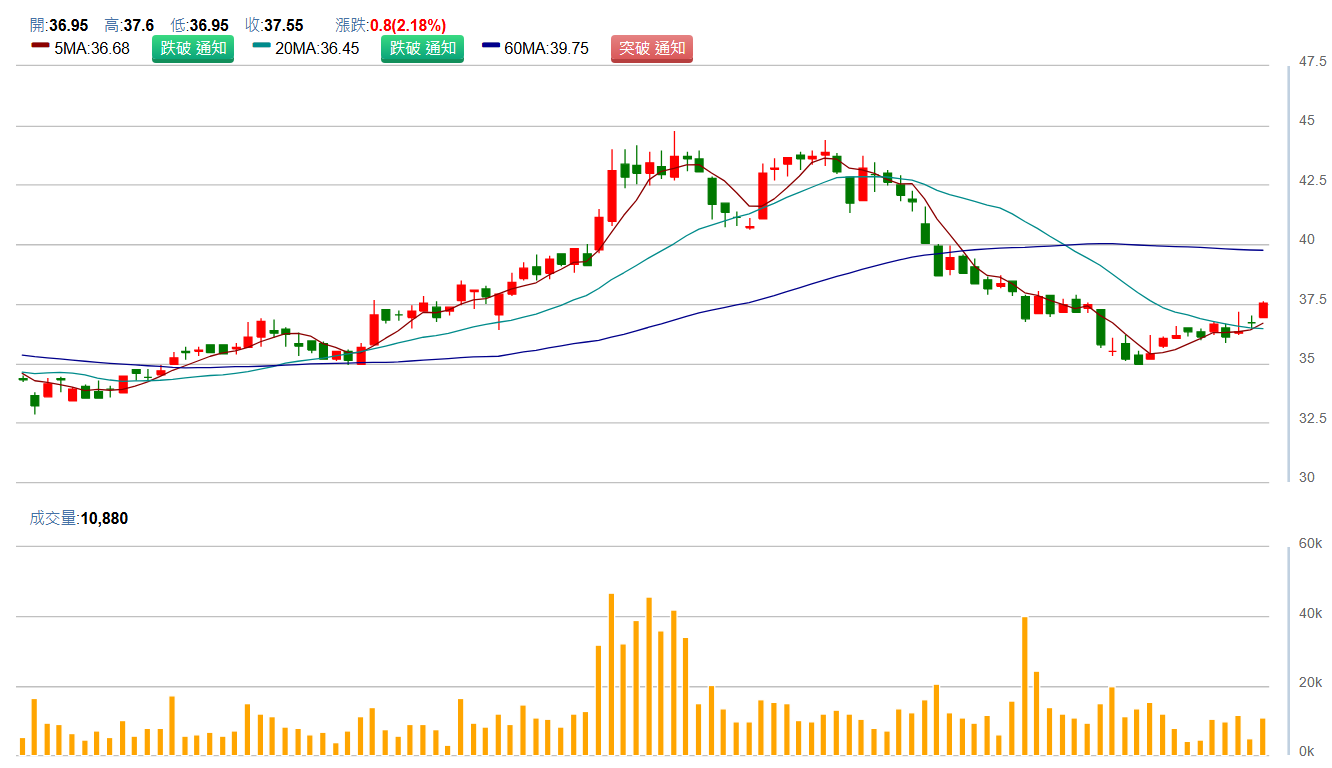Click the 高 high price 37.6
This screenshot has height=768, width=1332.
pos(139,25)
